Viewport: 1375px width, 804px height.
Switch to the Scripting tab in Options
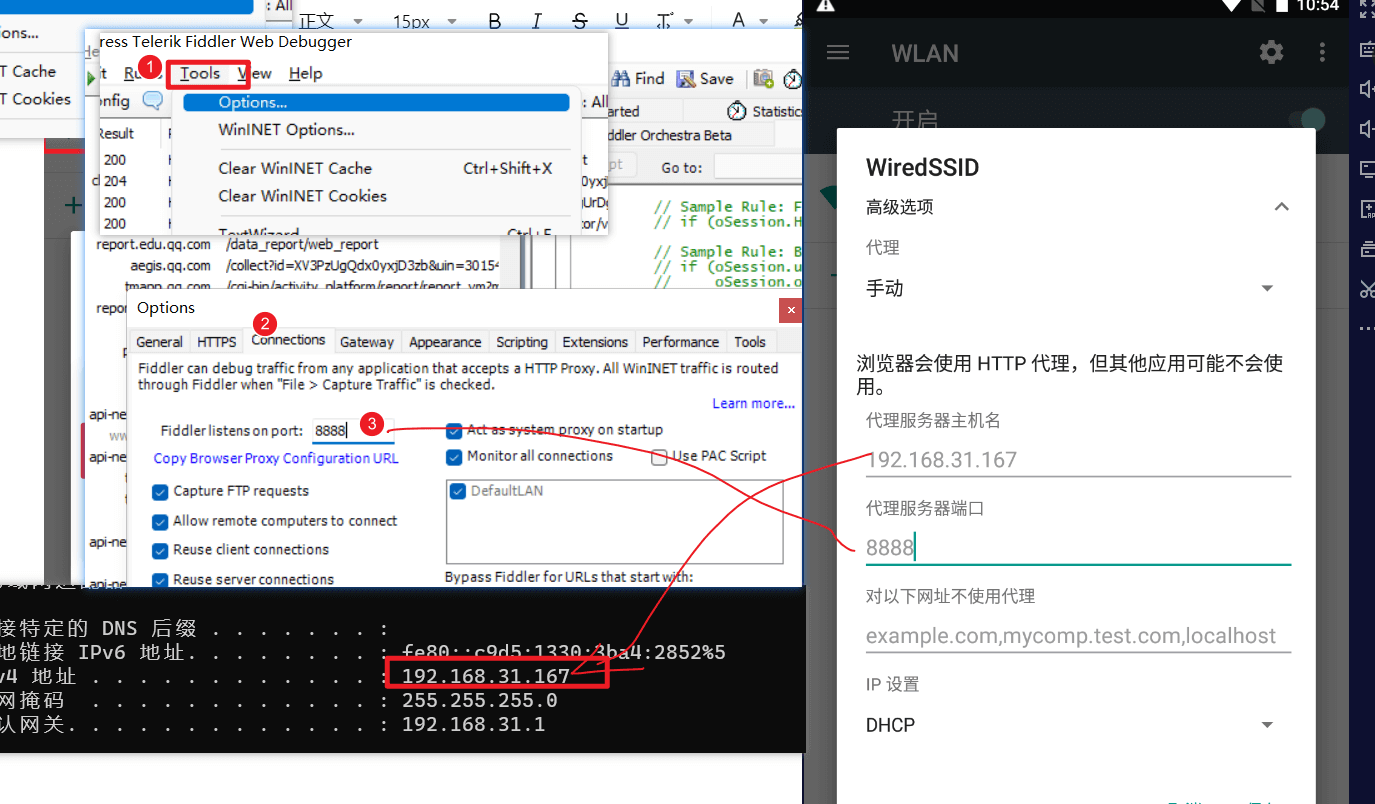pyautogui.click(x=522, y=342)
